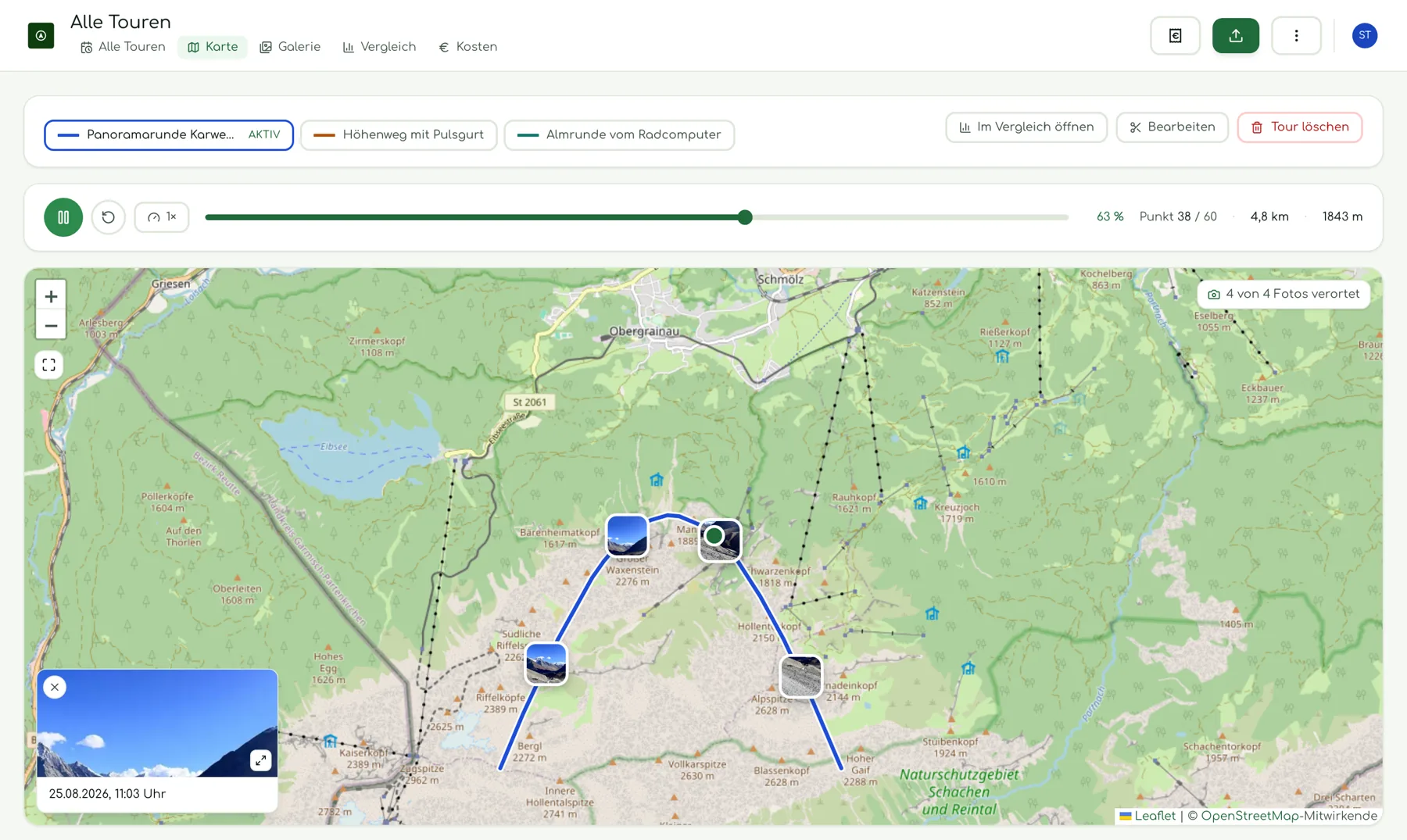Screen dimensions: 1407x840
Task: Click the popup photo image preview
Action: coord(157,723)
